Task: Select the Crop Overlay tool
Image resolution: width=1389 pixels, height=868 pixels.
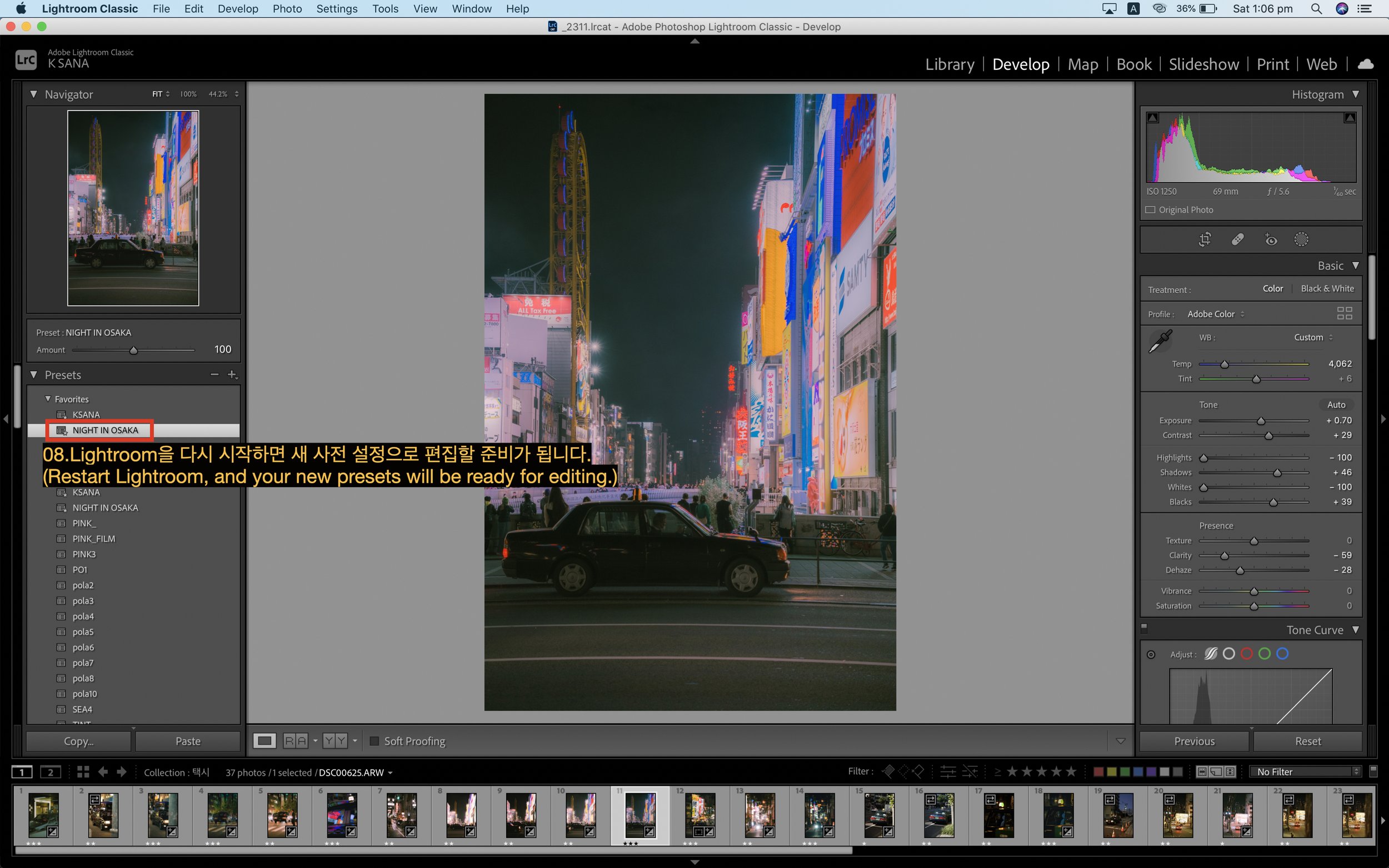Action: click(x=1205, y=239)
